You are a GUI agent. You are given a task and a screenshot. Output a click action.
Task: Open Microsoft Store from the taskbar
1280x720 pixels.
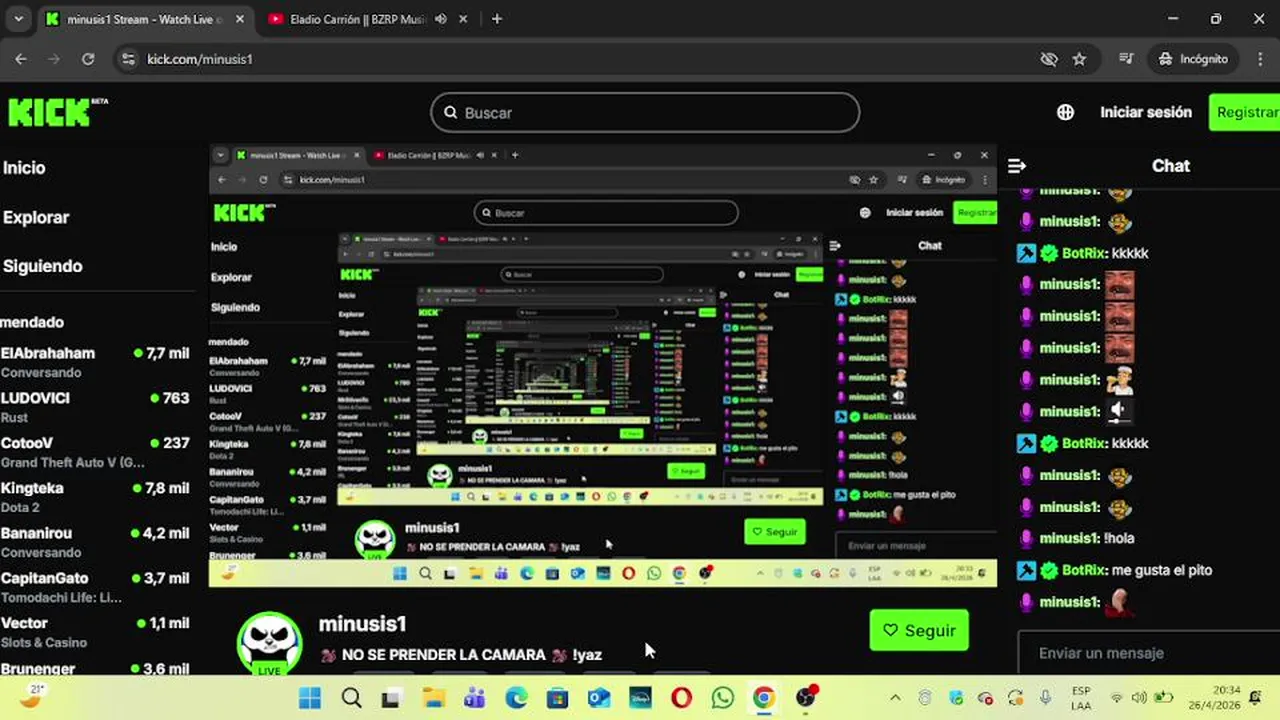coord(557,698)
